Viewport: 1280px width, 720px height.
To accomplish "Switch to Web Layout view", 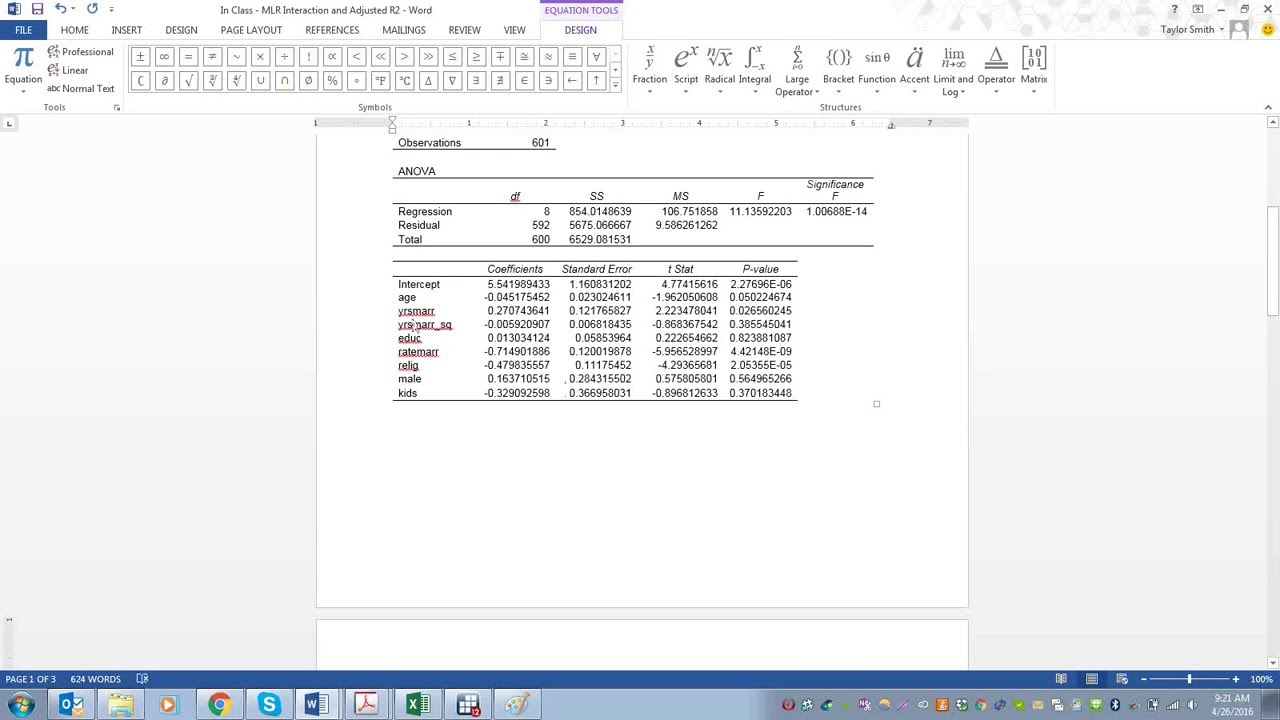I will click(x=1122, y=679).
